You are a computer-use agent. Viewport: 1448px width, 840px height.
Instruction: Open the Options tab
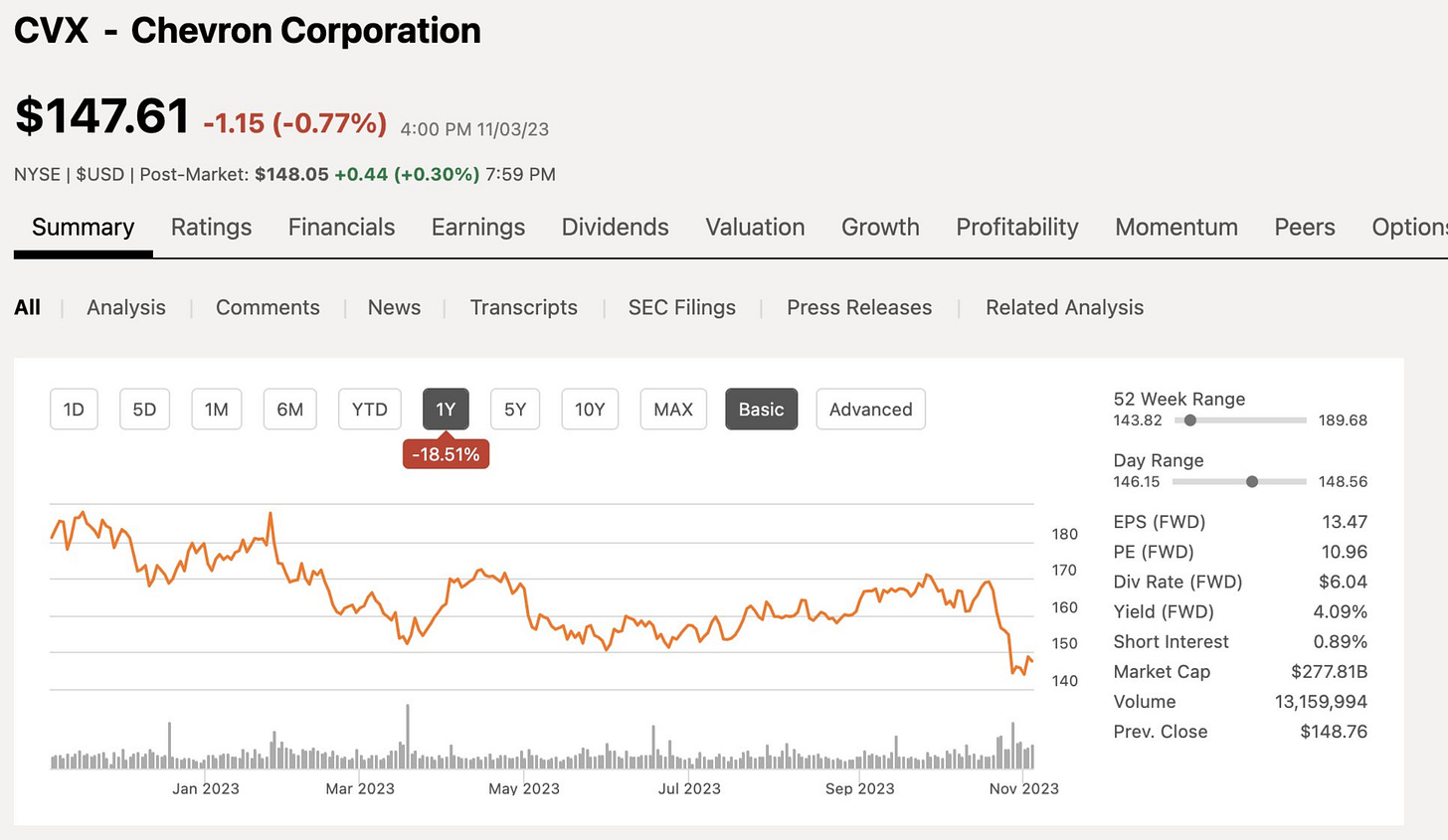pos(1409,228)
